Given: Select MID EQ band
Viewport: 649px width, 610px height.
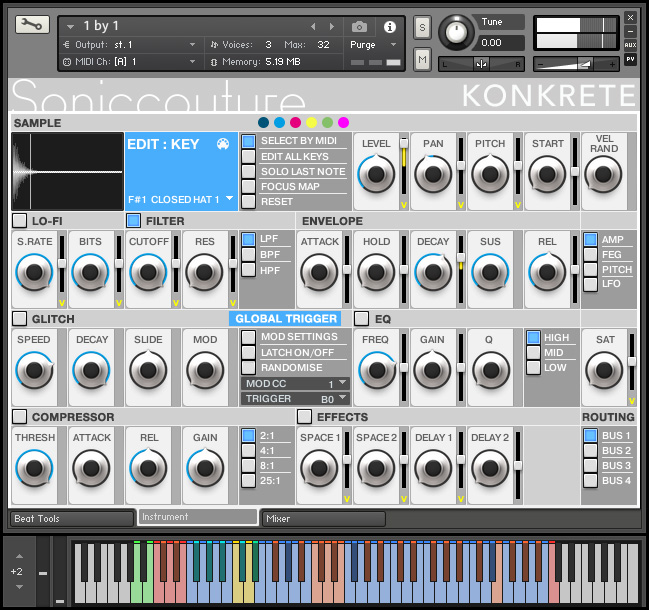Looking at the screenshot, I should tap(533, 353).
